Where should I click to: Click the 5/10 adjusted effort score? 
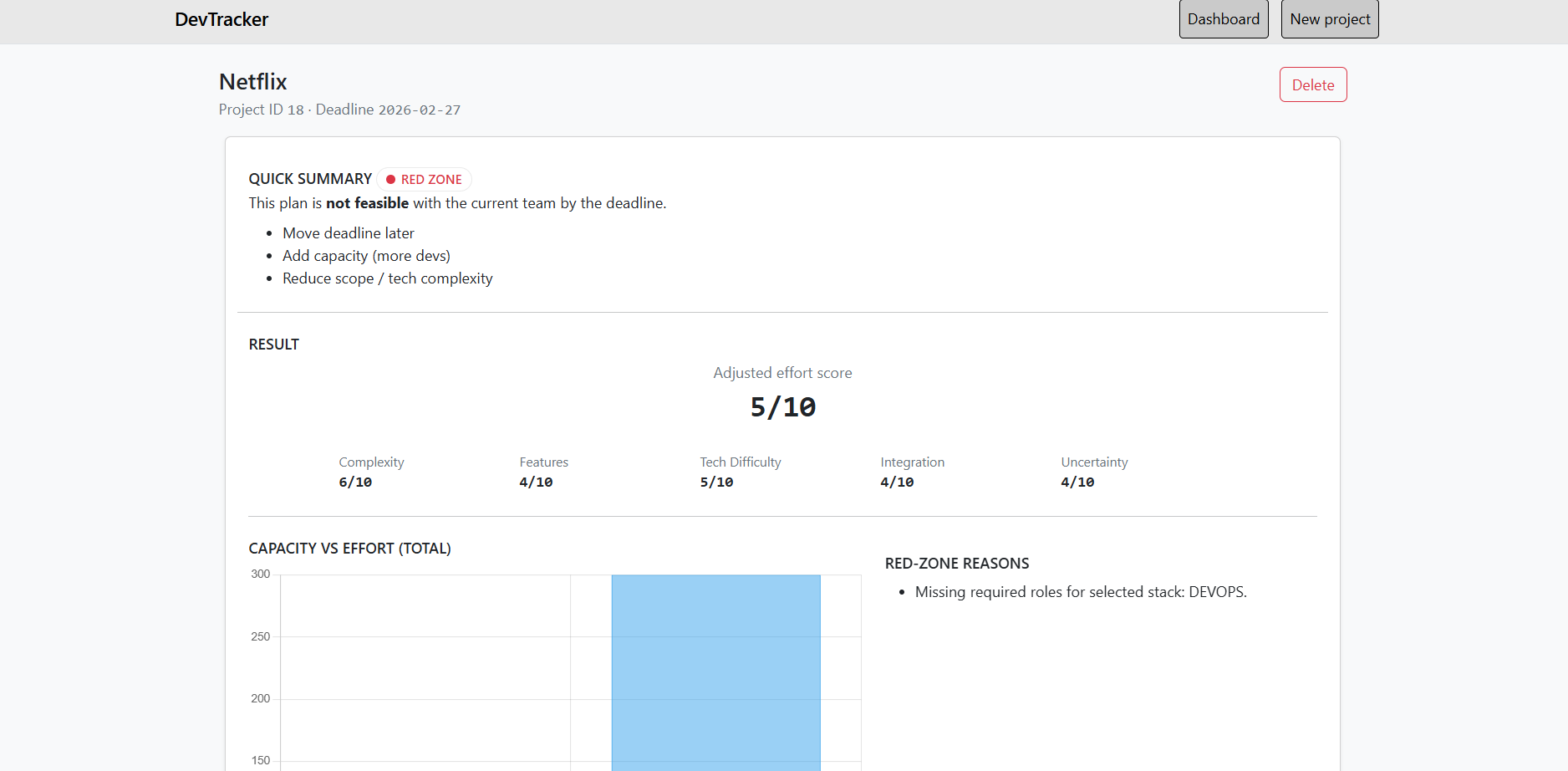click(783, 407)
